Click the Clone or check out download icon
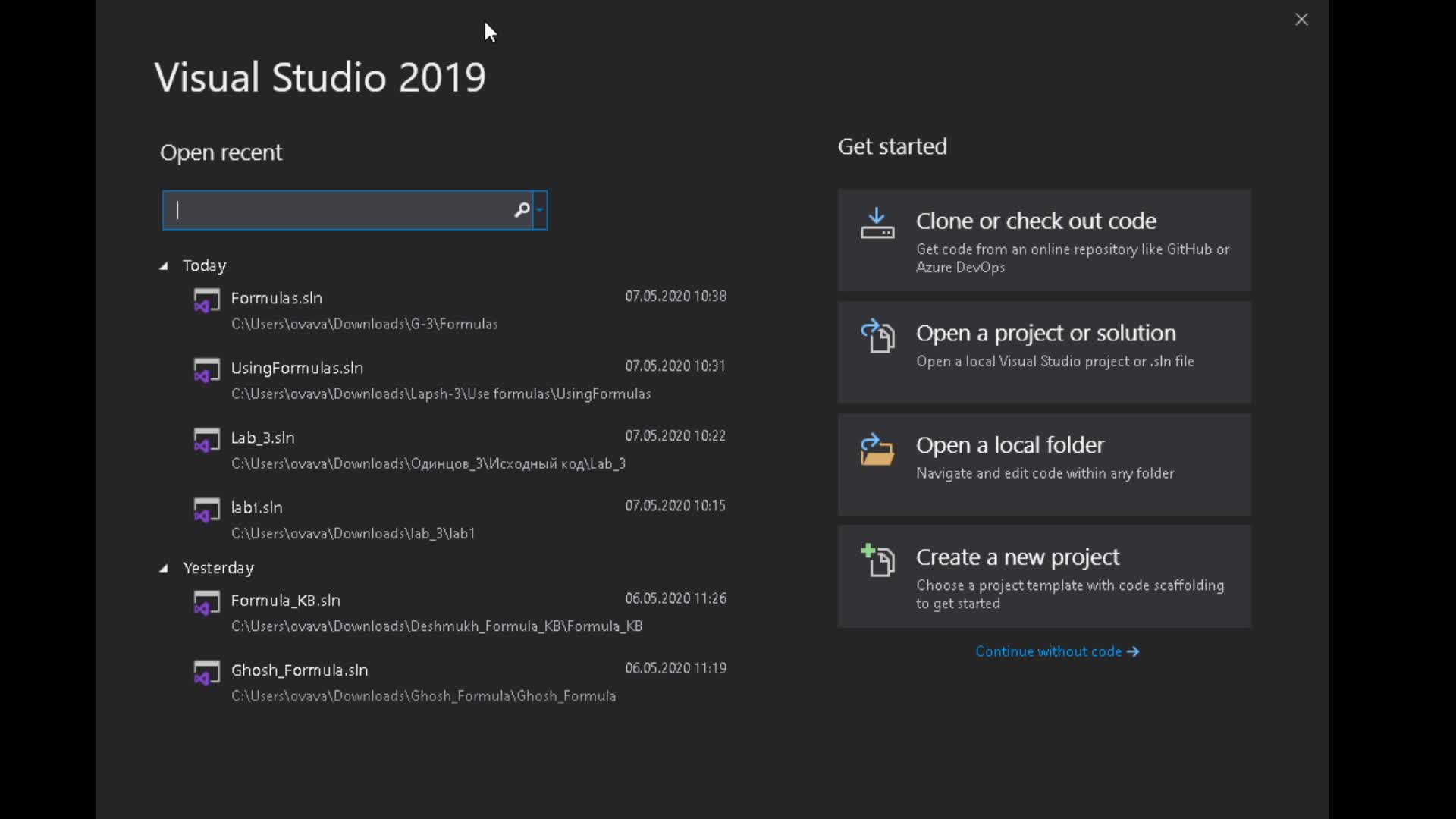Viewport: 1456px width, 819px height. (x=877, y=224)
